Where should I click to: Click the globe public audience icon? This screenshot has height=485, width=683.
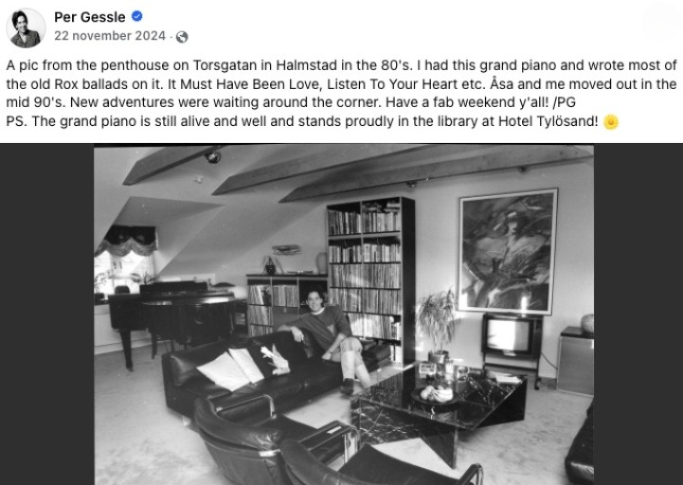click(x=182, y=37)
